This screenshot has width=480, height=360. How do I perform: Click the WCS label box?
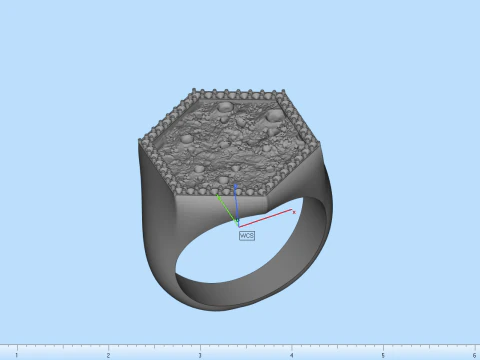pos(247,236)
